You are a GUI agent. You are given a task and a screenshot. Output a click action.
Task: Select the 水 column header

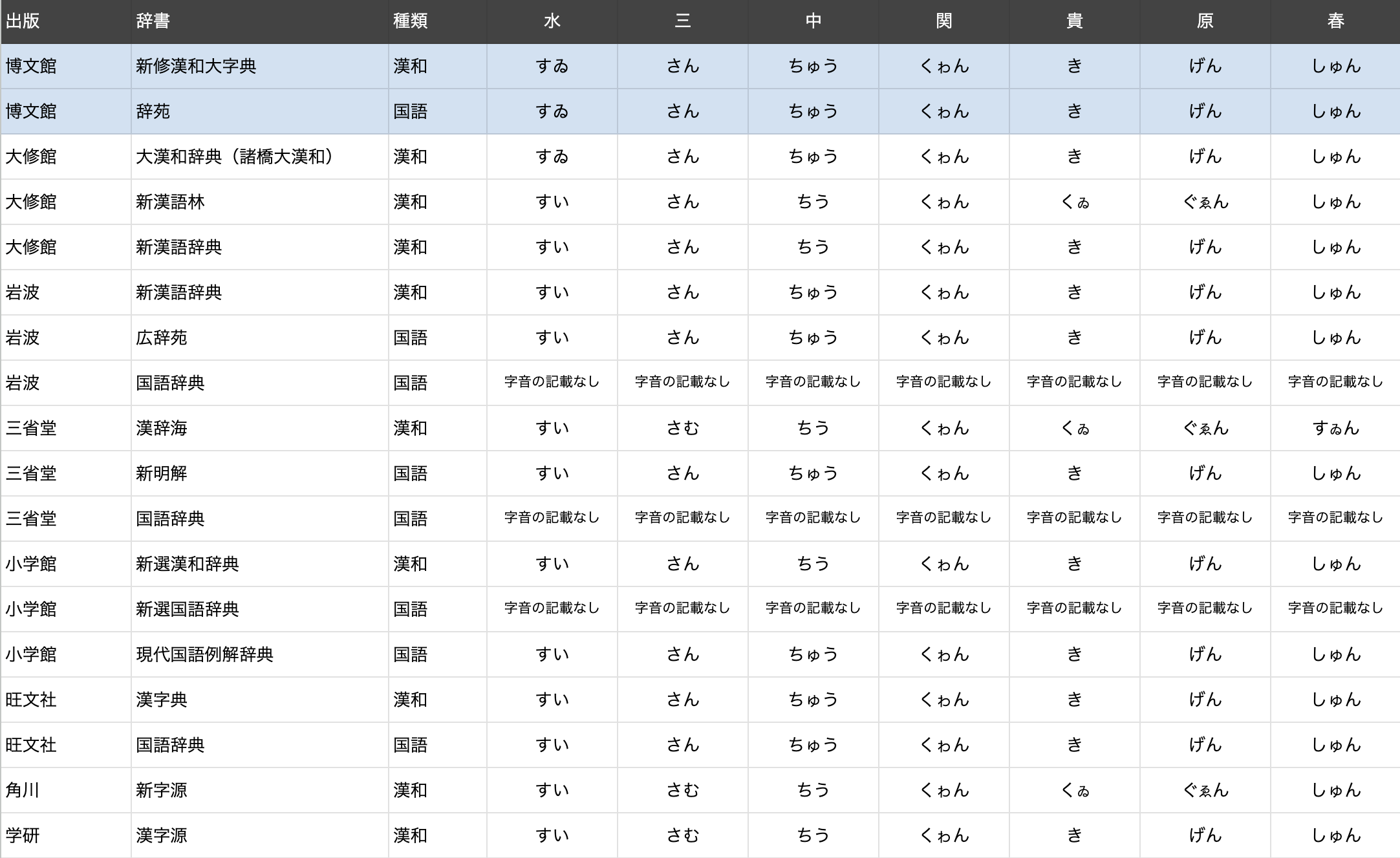click(x=552, y=21)
